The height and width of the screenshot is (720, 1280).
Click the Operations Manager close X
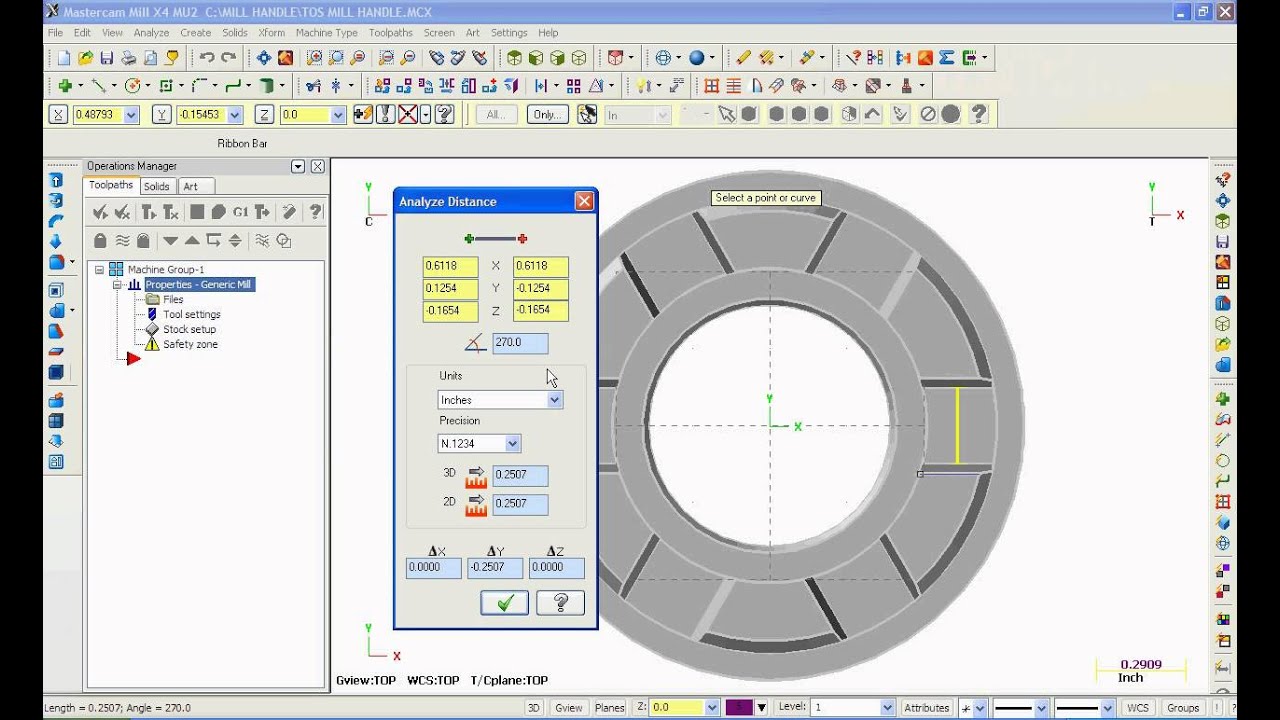317,166
